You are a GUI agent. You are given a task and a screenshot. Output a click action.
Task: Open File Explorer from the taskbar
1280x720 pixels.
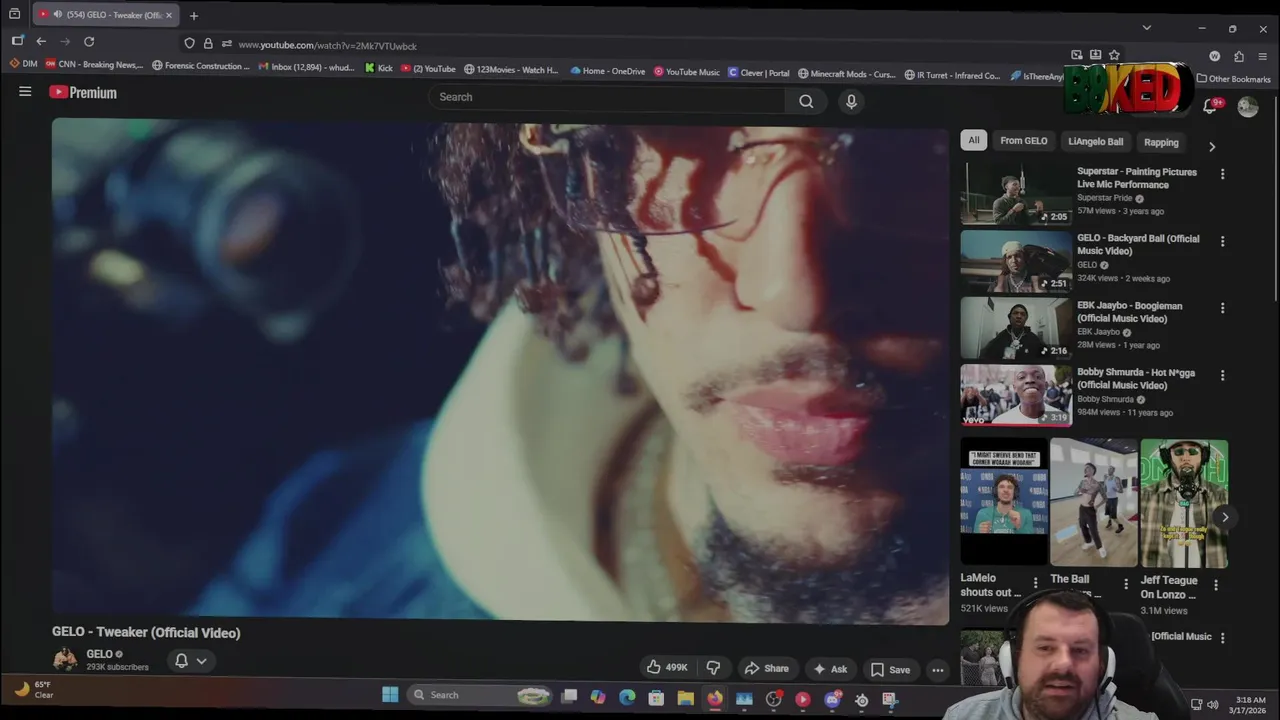pyautogui.click(x=685, y=698)
